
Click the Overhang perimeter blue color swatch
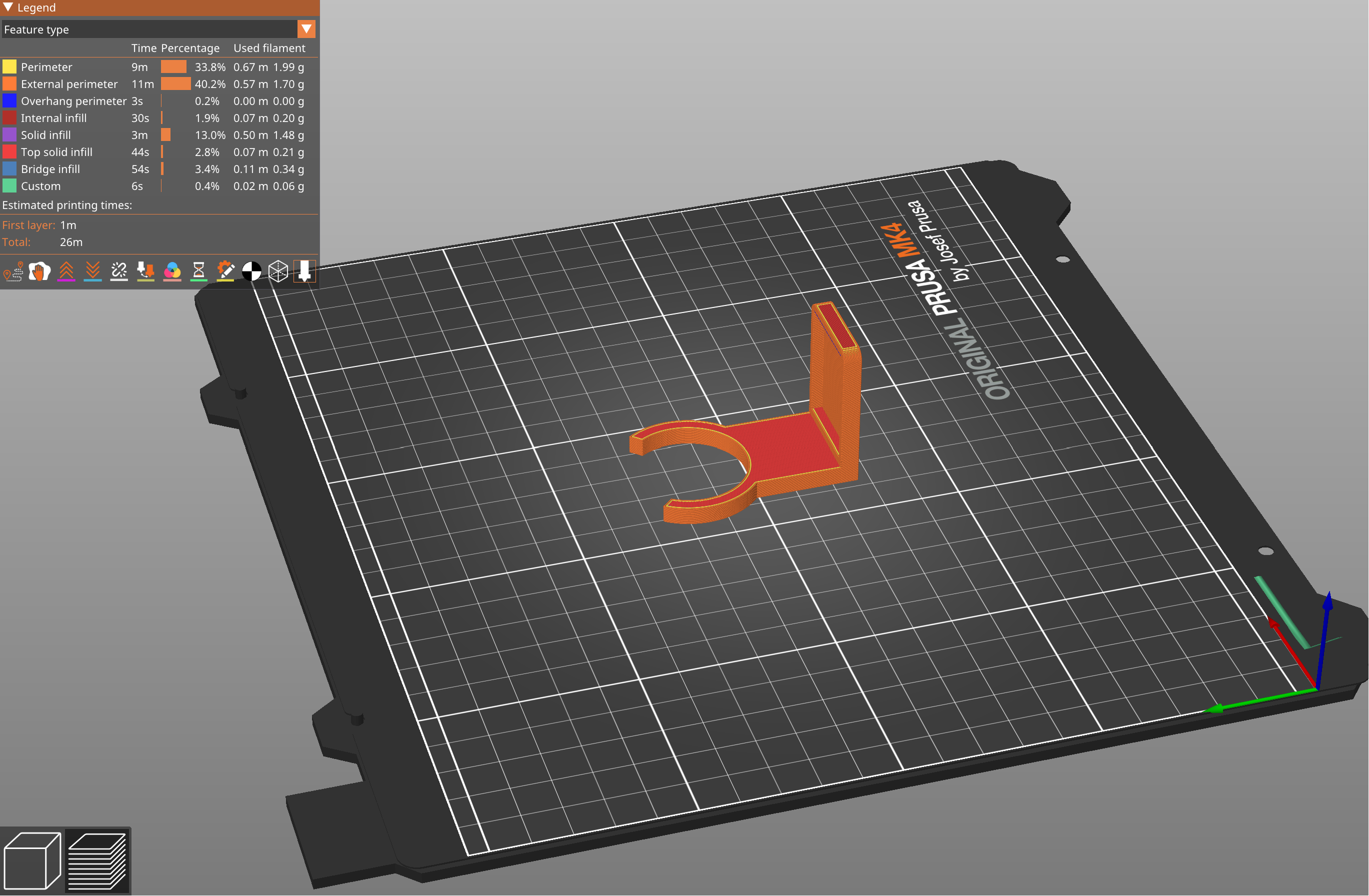8,100
